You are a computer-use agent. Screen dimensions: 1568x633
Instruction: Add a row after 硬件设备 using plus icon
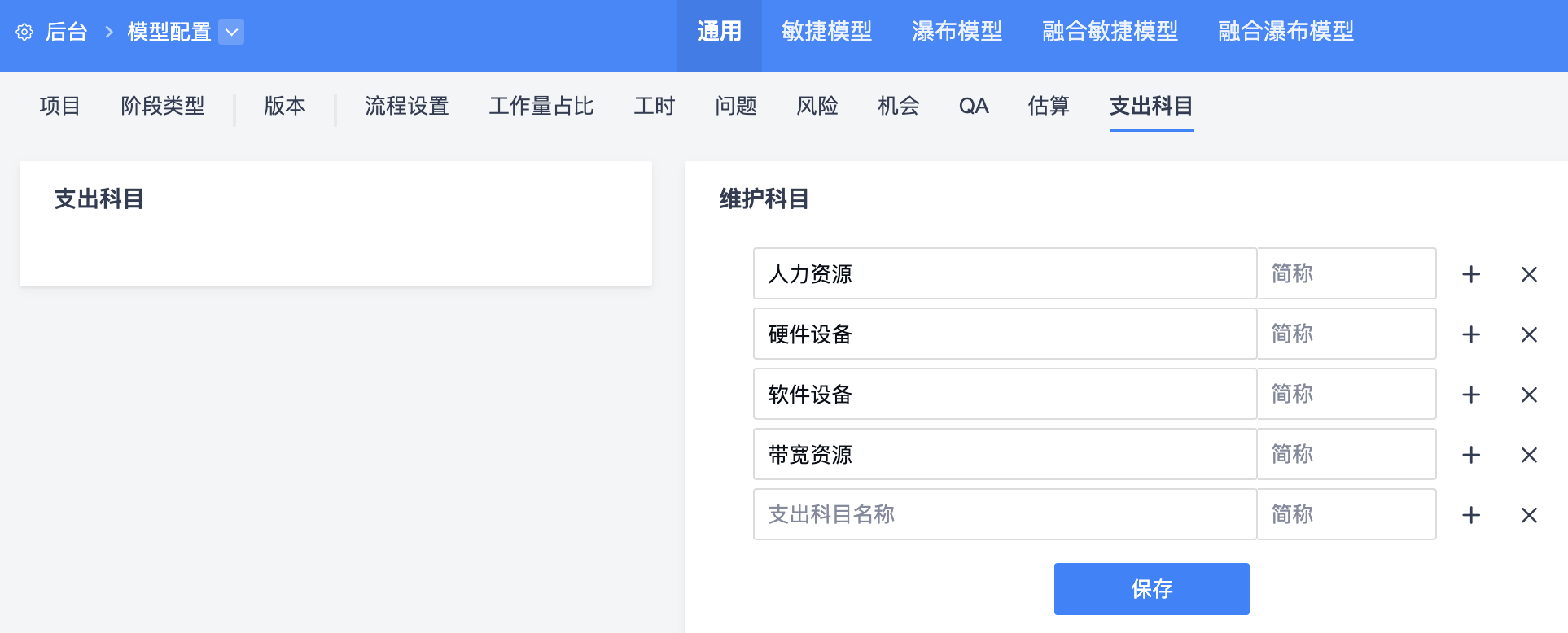click(1471, 334)
